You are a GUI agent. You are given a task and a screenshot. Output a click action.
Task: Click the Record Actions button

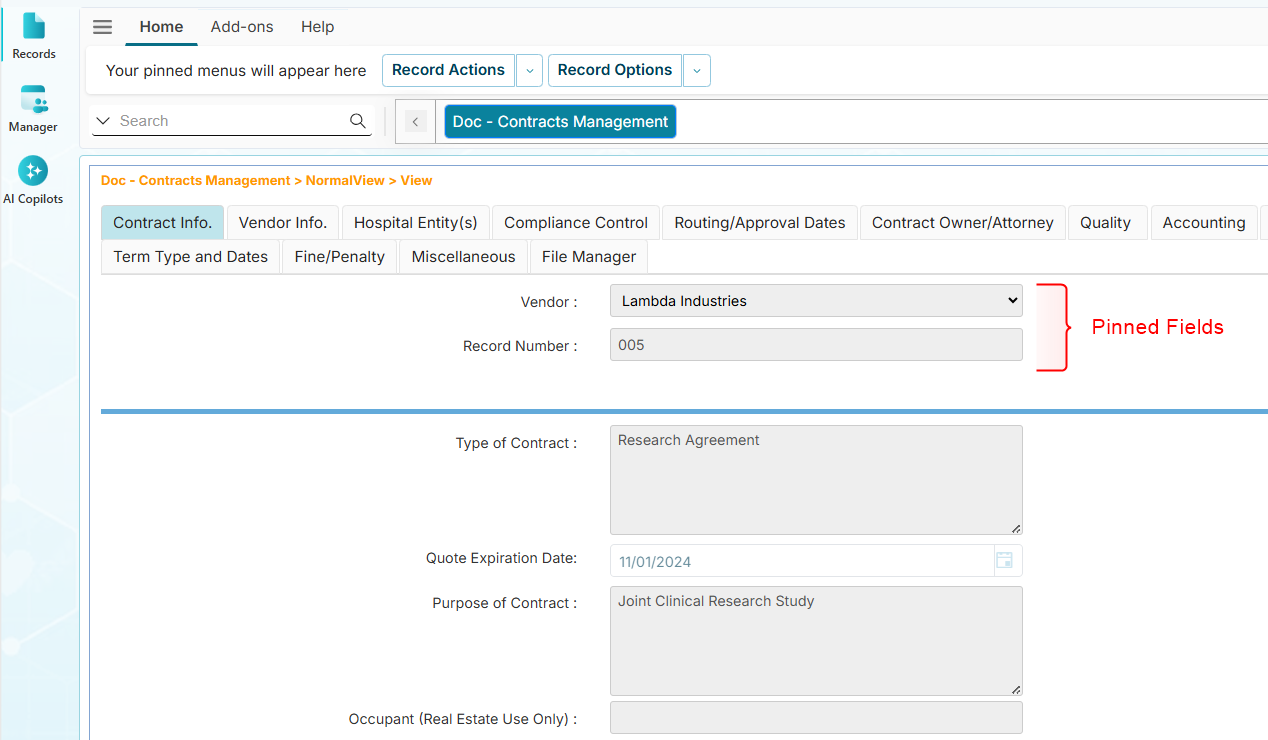click(448, 70)
